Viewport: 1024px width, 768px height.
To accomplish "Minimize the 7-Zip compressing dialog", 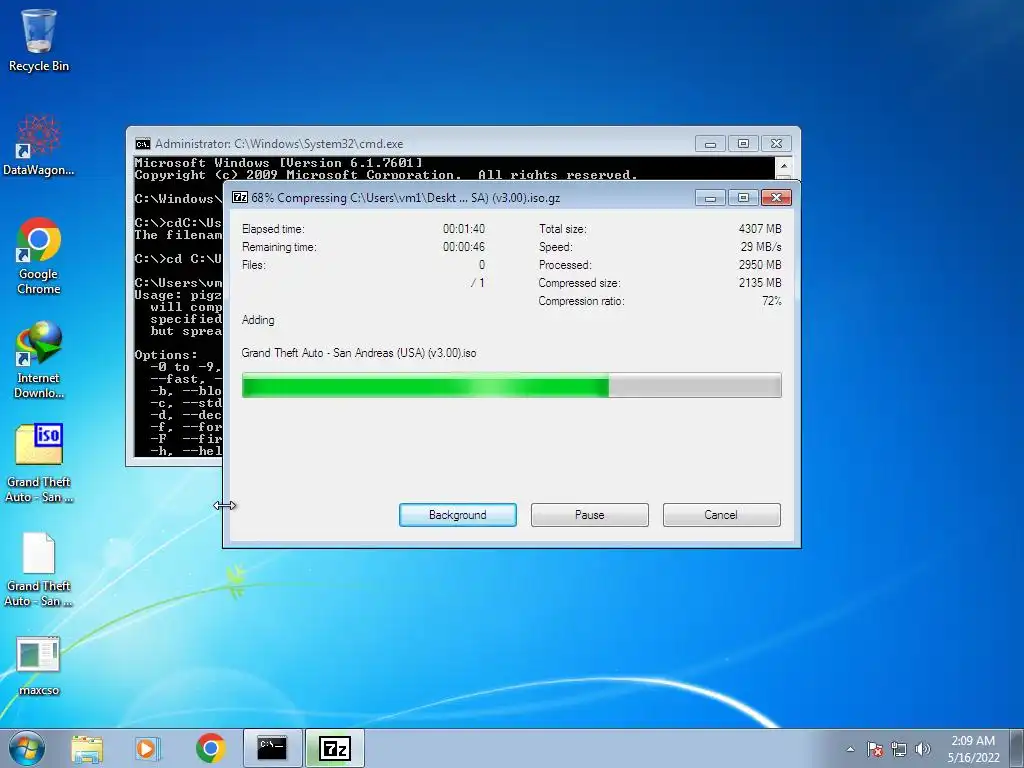I will (710, 198).
